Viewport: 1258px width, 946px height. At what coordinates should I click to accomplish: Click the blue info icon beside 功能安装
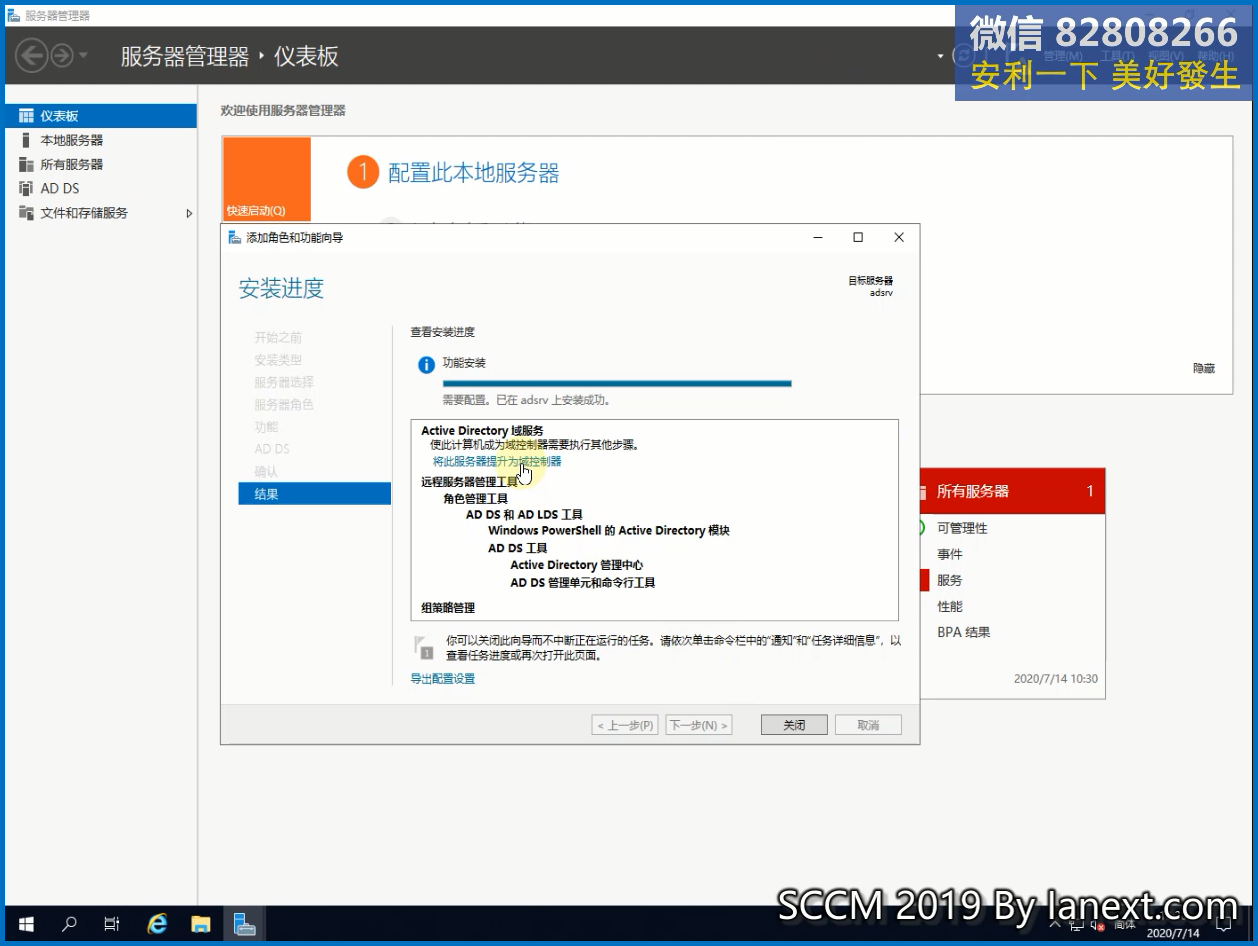[x=426, y=365]
